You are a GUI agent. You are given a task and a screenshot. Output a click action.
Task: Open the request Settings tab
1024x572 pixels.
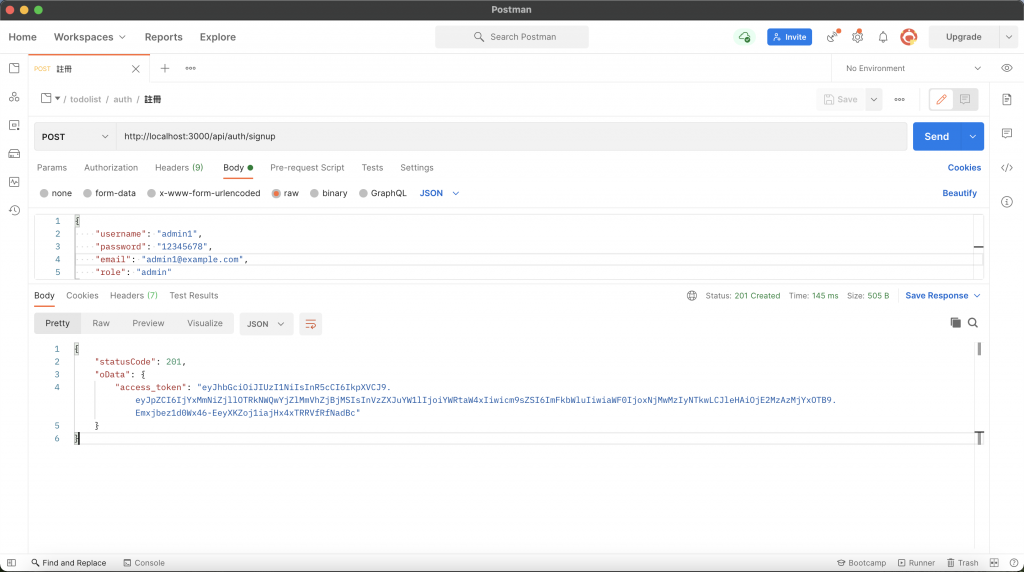(417, 168)
